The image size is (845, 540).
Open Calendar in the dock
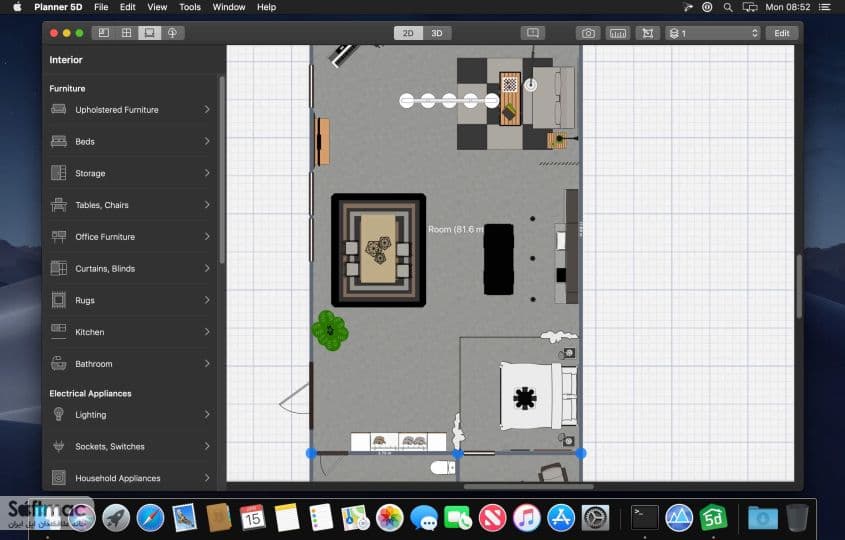252,518
